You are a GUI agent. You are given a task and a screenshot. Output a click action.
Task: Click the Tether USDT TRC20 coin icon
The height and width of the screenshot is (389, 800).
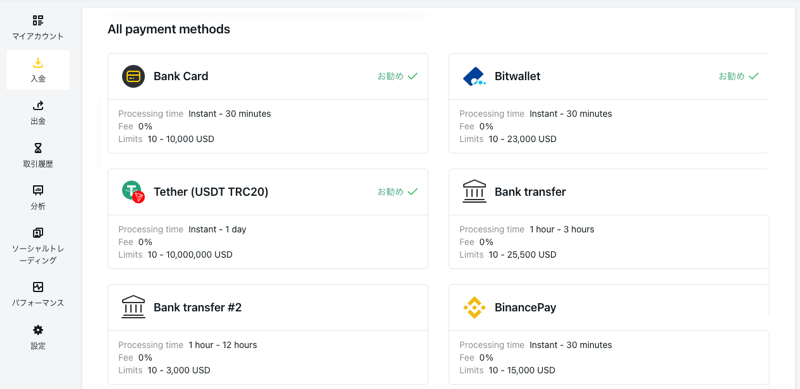[133, 192]
